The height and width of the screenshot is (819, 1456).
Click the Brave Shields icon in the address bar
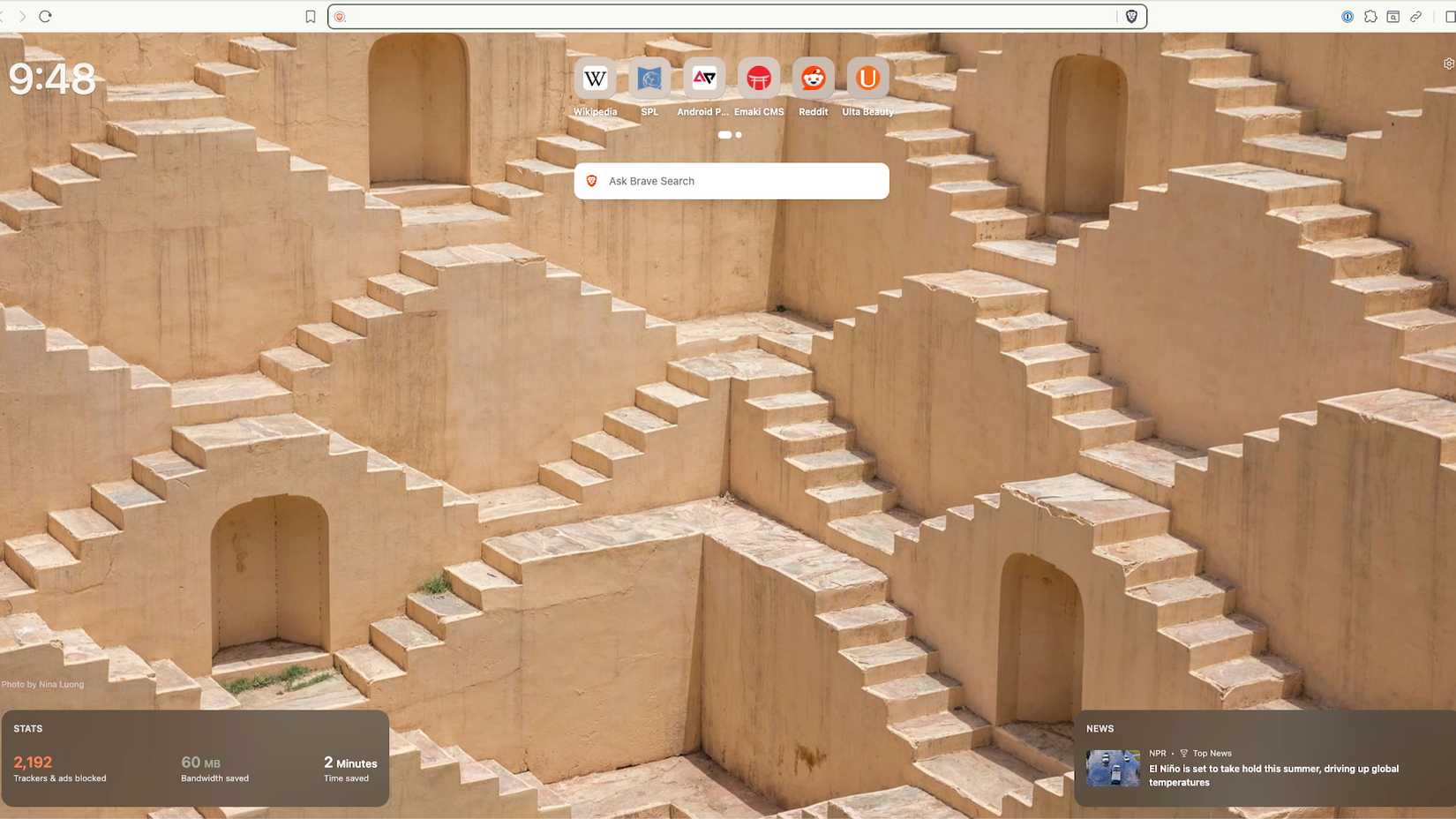click(1130, 15)
